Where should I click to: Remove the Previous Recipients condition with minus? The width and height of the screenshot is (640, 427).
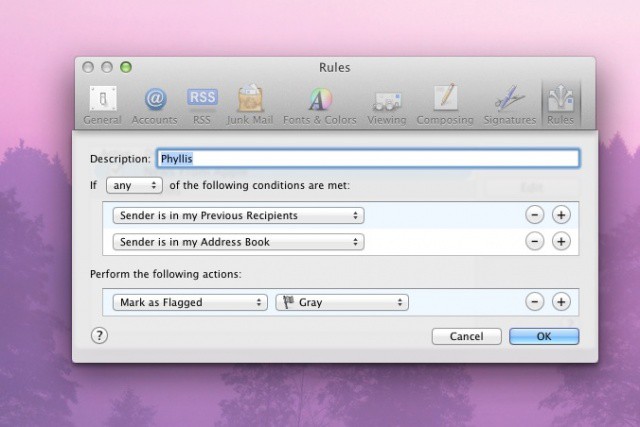click(x=535, y=215)
